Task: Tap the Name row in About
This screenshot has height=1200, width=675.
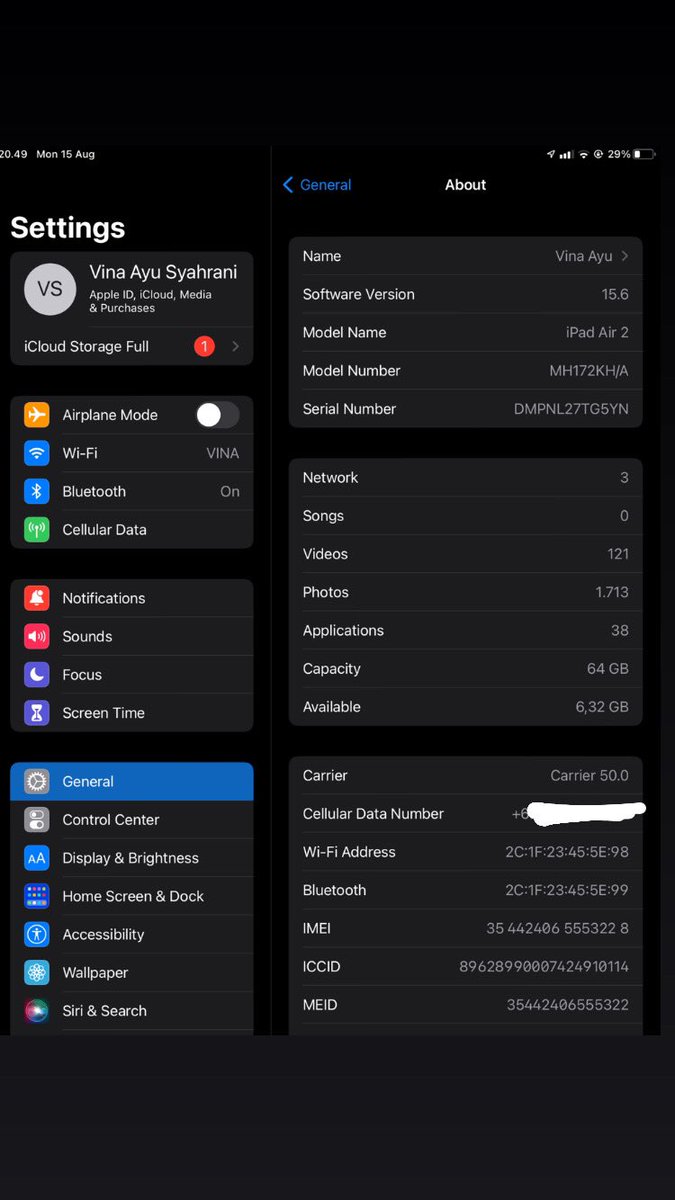Action: (x=466, y=256)
